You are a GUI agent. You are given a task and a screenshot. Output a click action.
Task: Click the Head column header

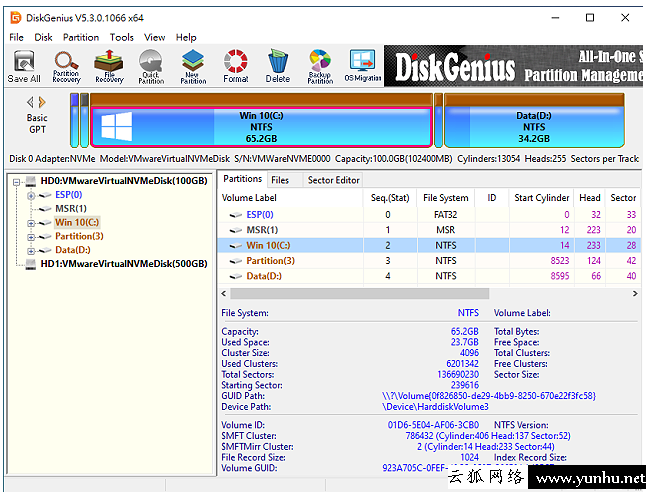tap(589, 198)
